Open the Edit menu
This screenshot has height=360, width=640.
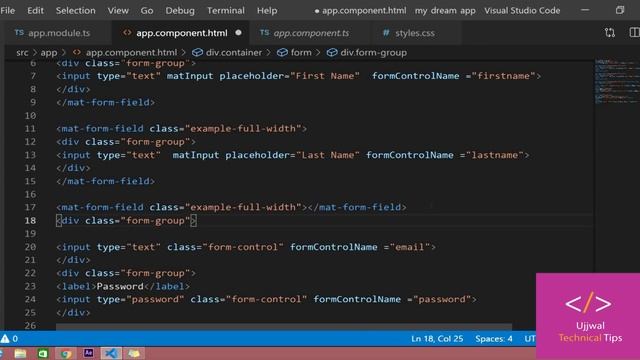pyautogui.click(x=35, y=11)
